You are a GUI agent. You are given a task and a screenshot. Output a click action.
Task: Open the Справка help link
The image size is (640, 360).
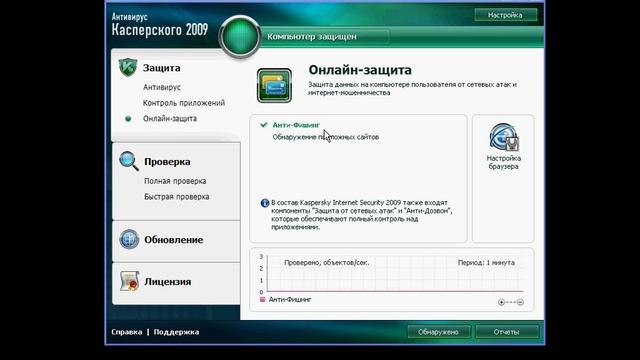pos(127,332)
